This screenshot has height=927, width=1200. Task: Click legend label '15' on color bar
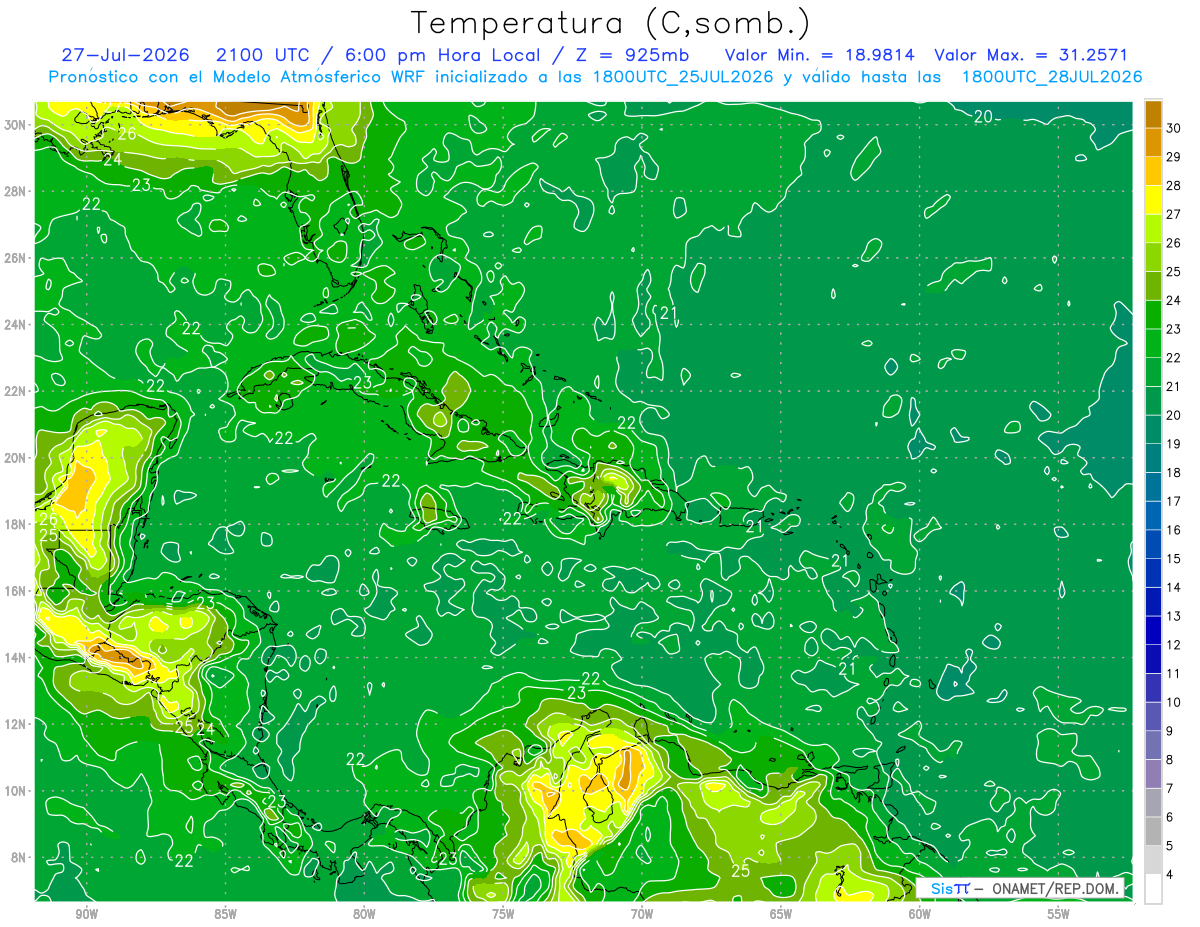1174,559
